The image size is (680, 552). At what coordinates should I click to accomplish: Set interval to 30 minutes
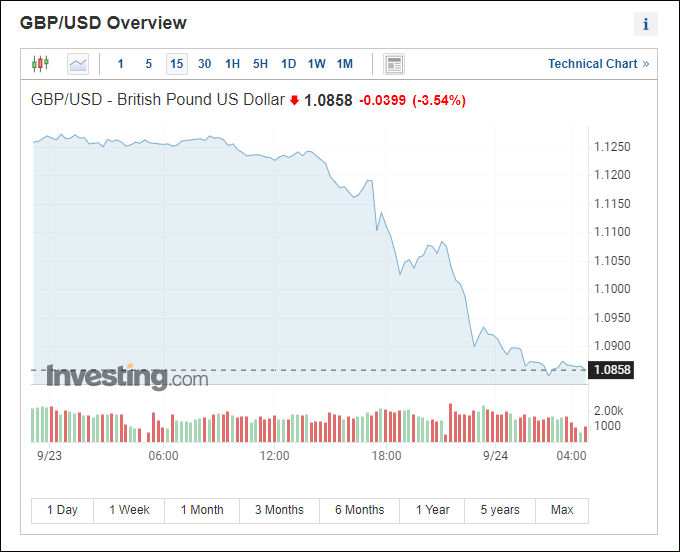[205, 64]
